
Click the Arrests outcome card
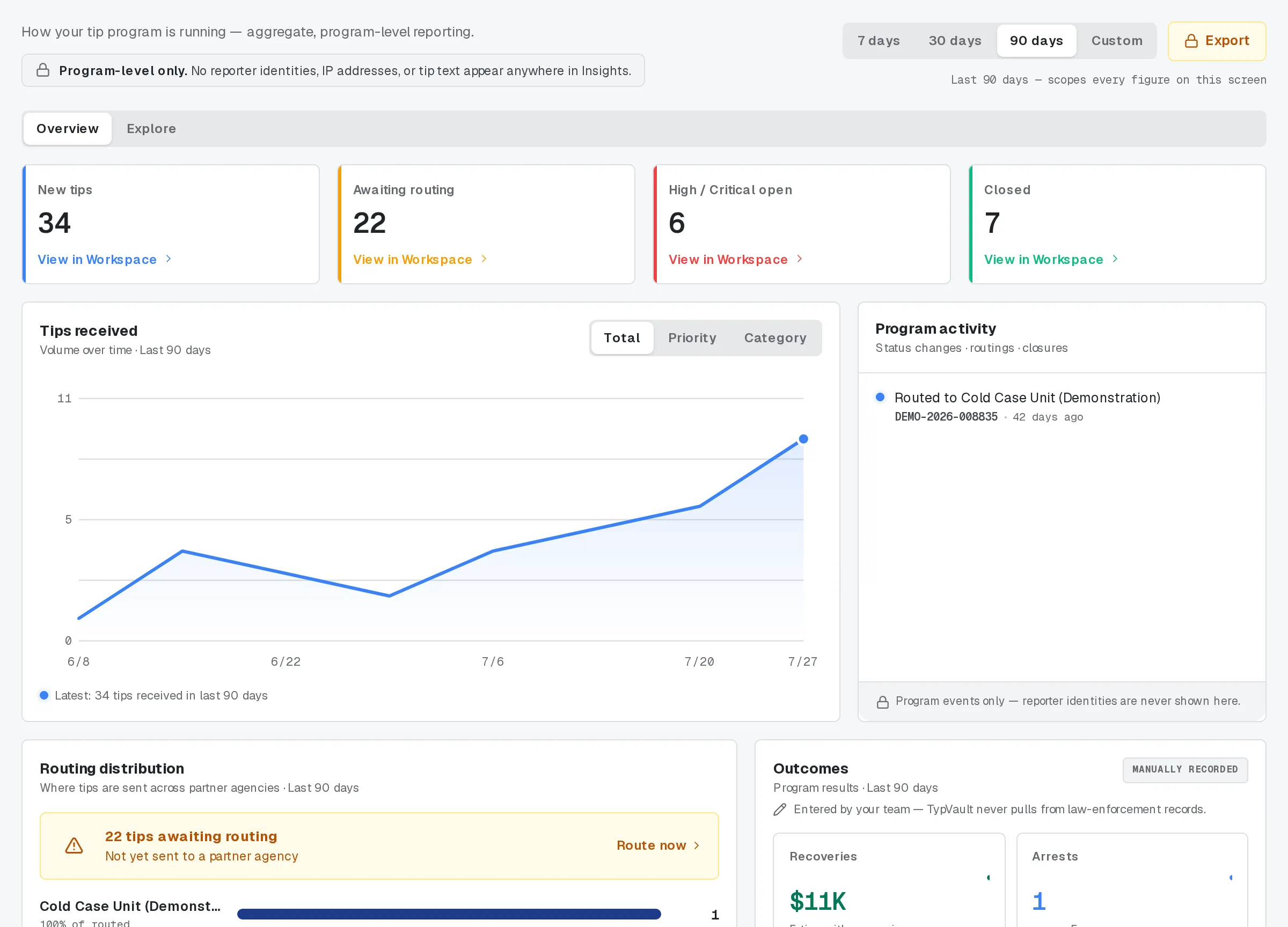click(x=1131, y=880)
